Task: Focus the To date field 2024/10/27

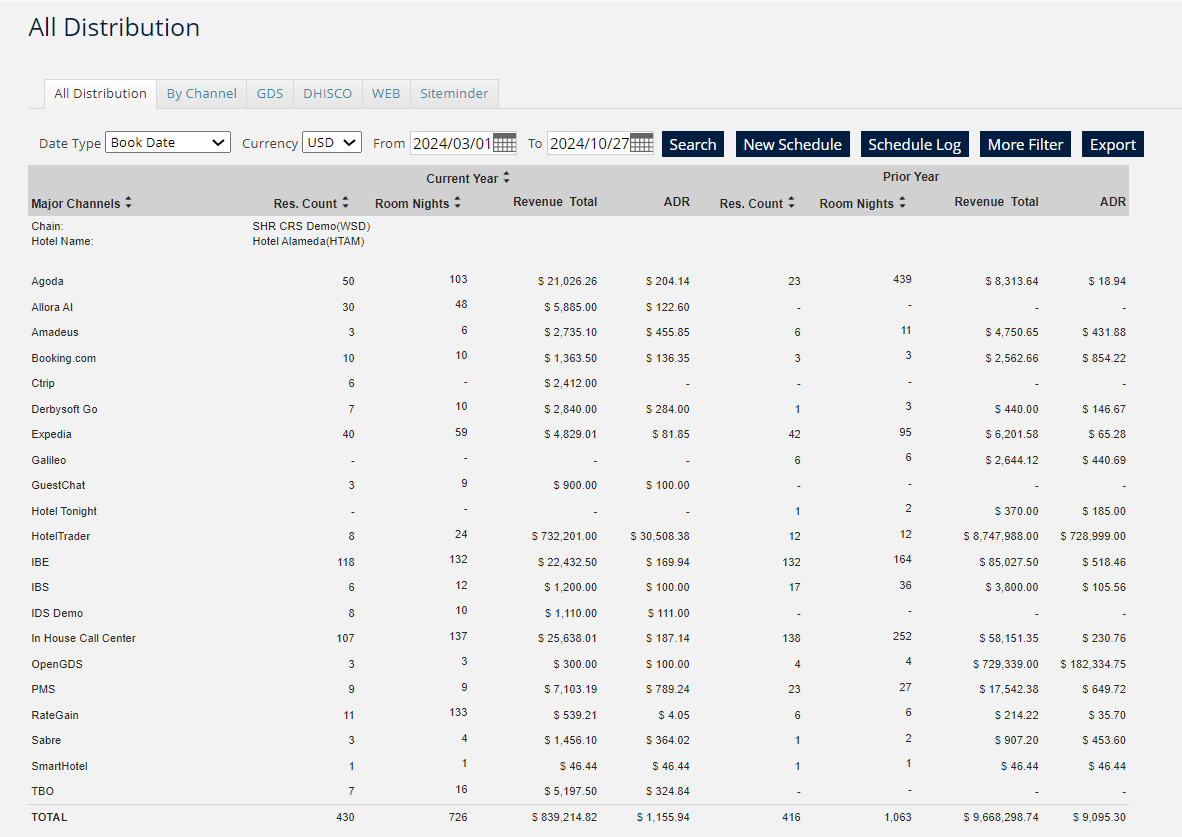Action: pos(589,143)
